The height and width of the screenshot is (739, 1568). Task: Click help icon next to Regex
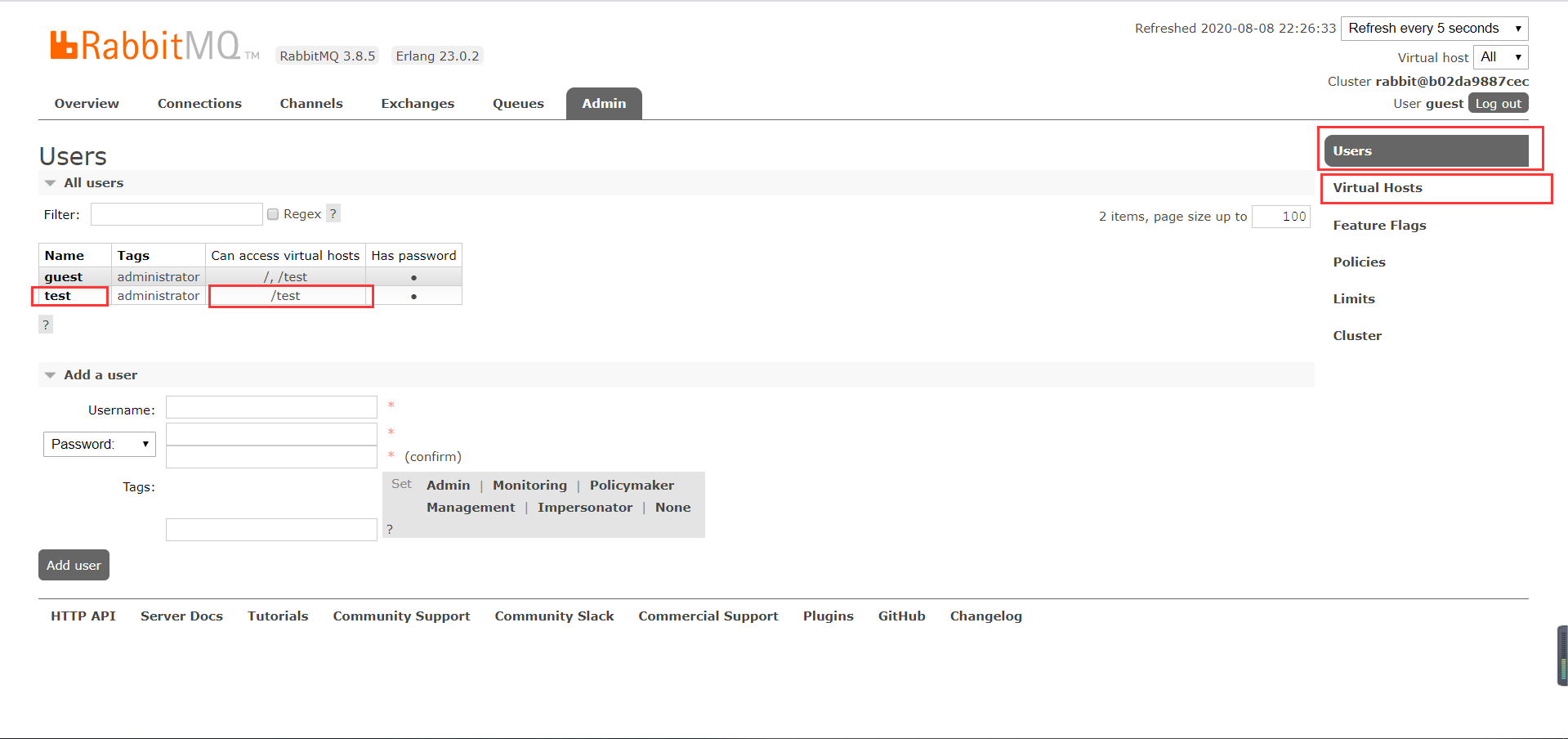pos(333,213)
